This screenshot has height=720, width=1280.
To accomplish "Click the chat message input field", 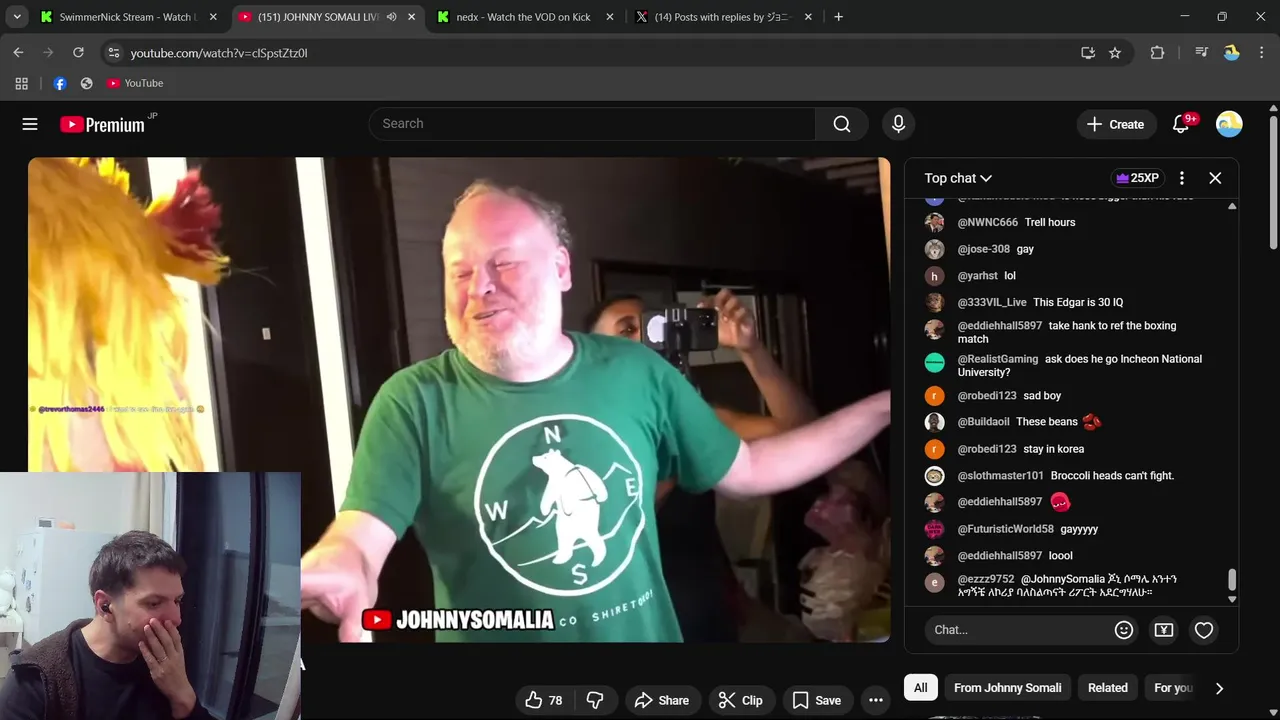I will click(x=1017, y=630).
